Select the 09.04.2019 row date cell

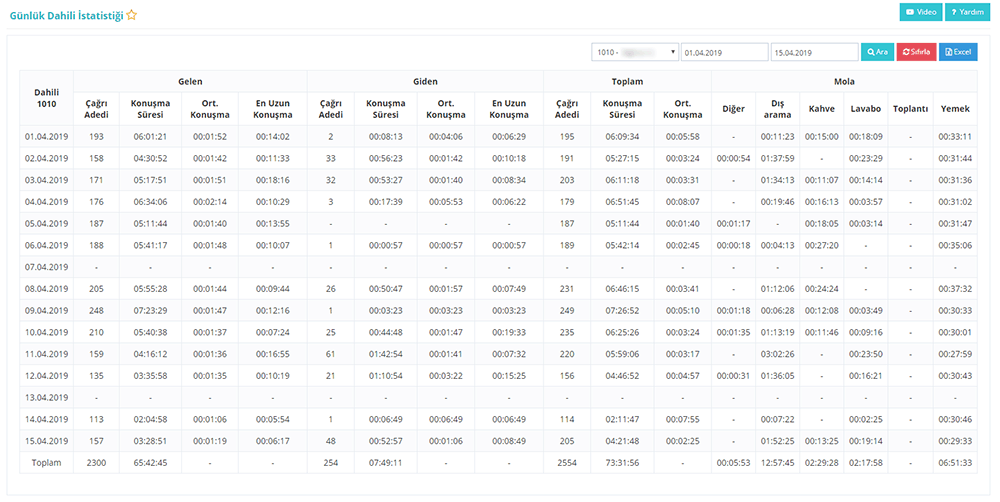tap(45, 310)
